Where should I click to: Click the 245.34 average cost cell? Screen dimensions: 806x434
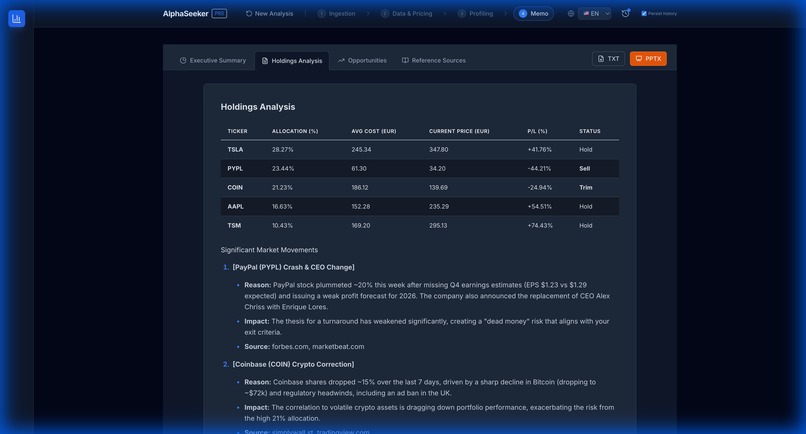pos(361,150)
